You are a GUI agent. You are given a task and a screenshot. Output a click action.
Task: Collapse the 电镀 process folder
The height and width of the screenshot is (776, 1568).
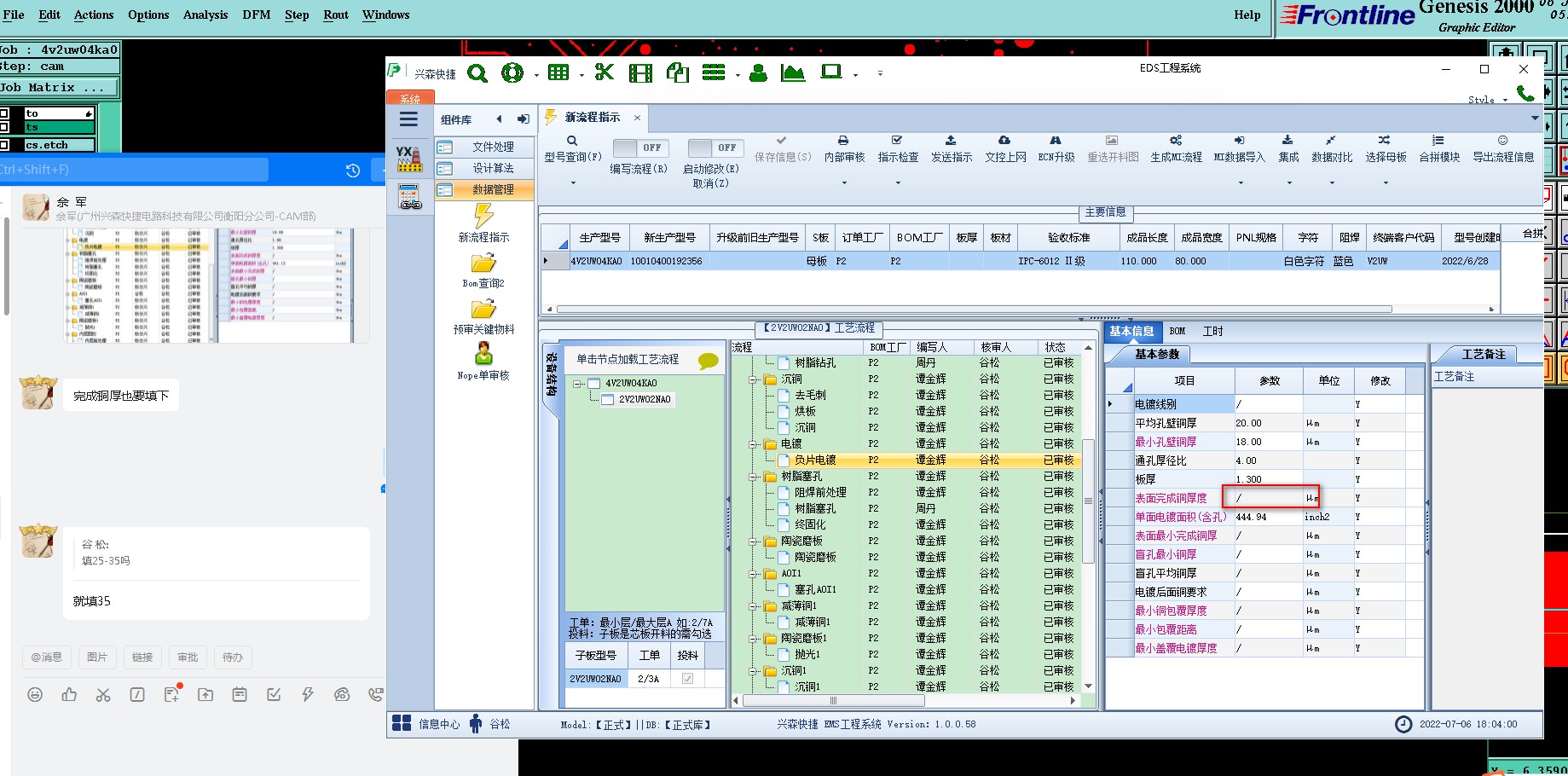coord(754,444)
